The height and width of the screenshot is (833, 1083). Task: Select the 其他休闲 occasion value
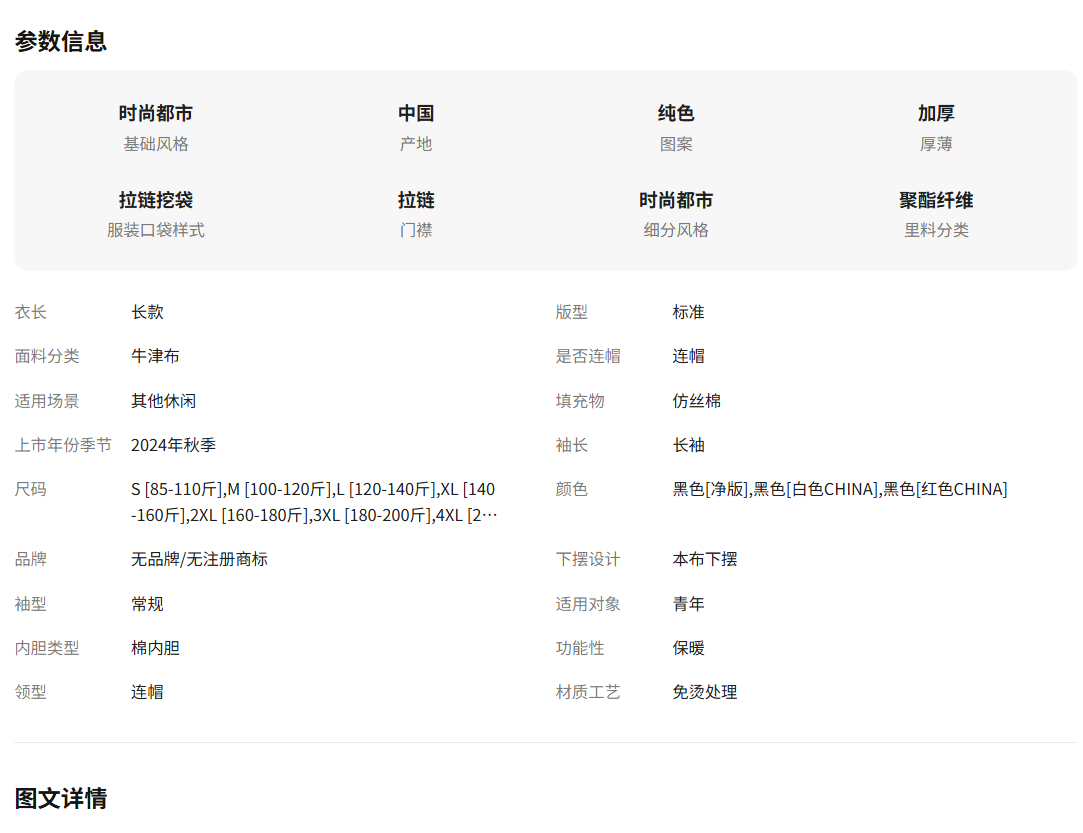tap(163, 401)
